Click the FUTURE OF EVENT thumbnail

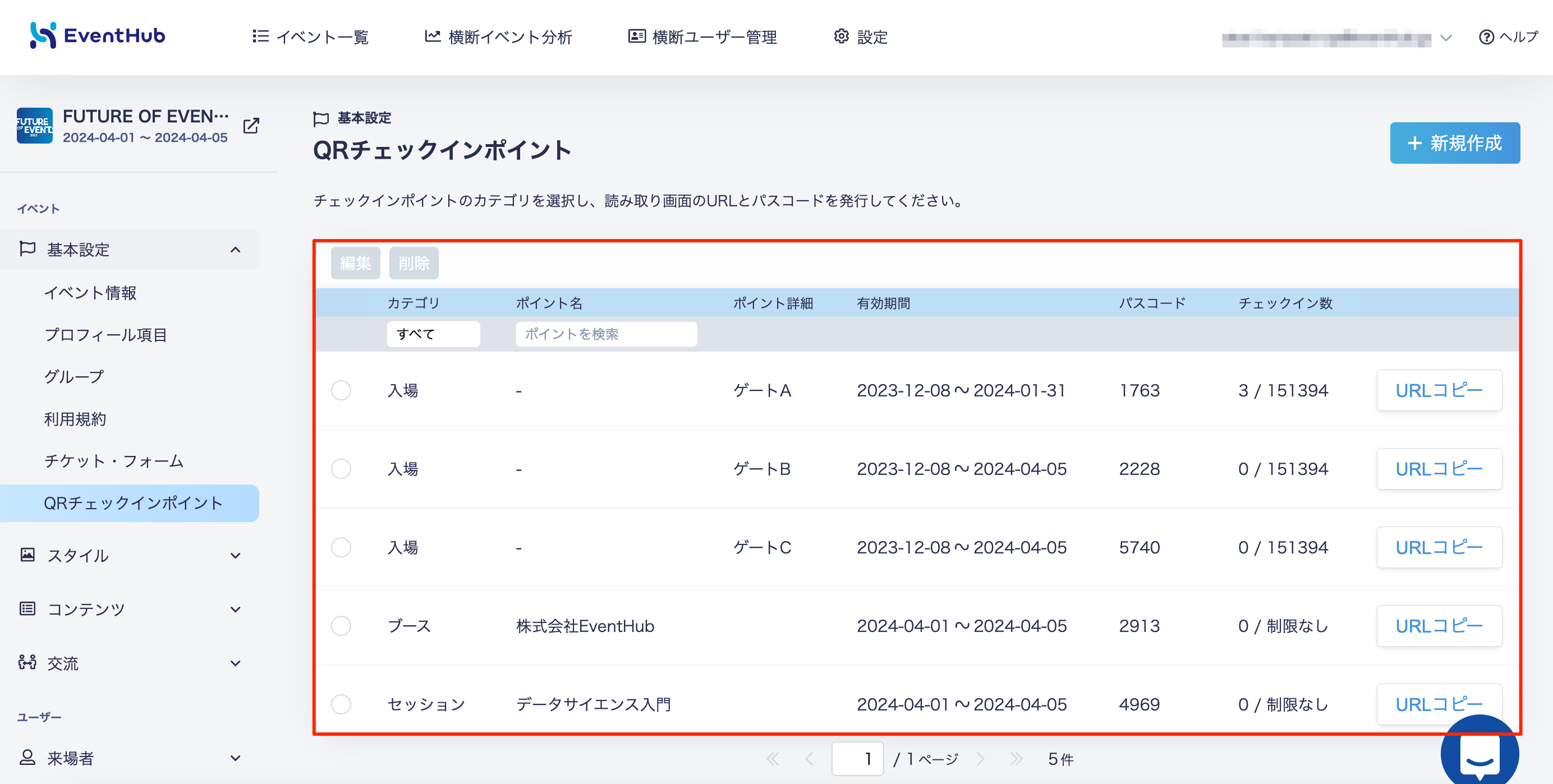click(x=34, y=126)
